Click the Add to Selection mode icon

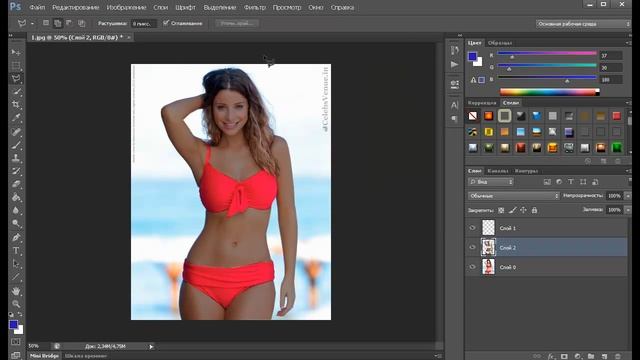58,23
